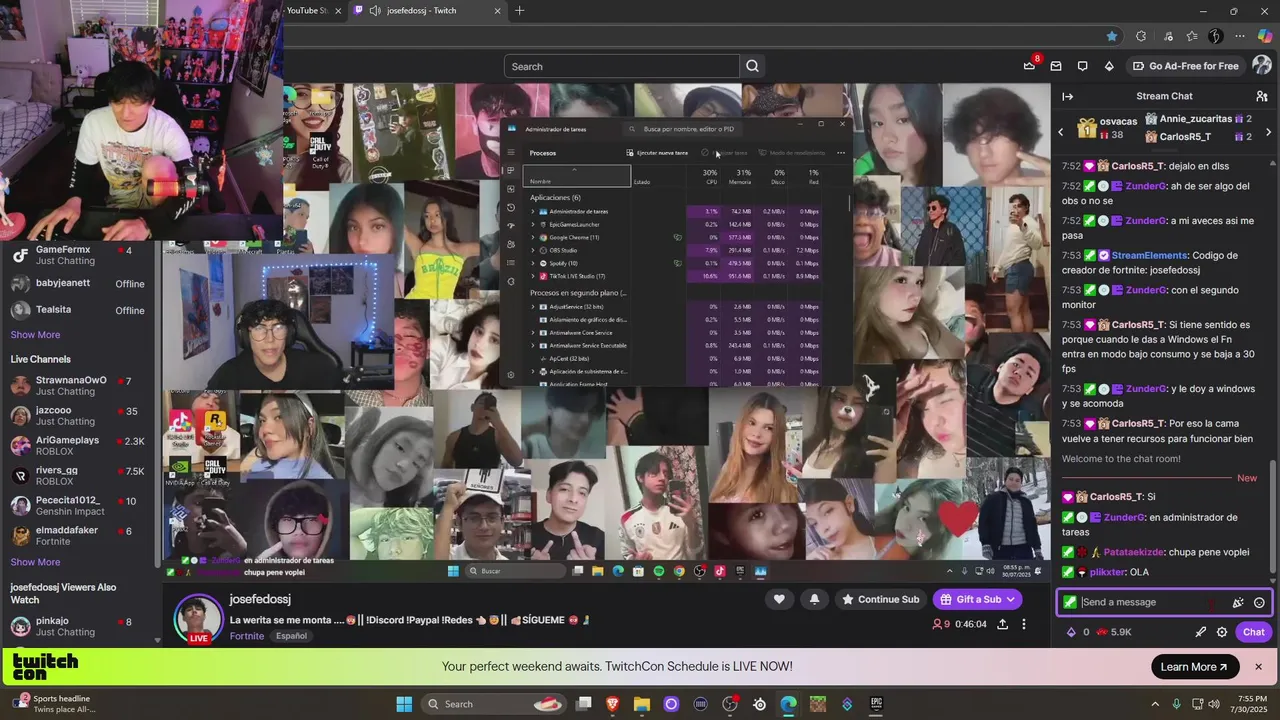The height and width of the screenshot is (720, 1280).
Task: Focus the Twitch Search field
Action: [x=622, y=66]
